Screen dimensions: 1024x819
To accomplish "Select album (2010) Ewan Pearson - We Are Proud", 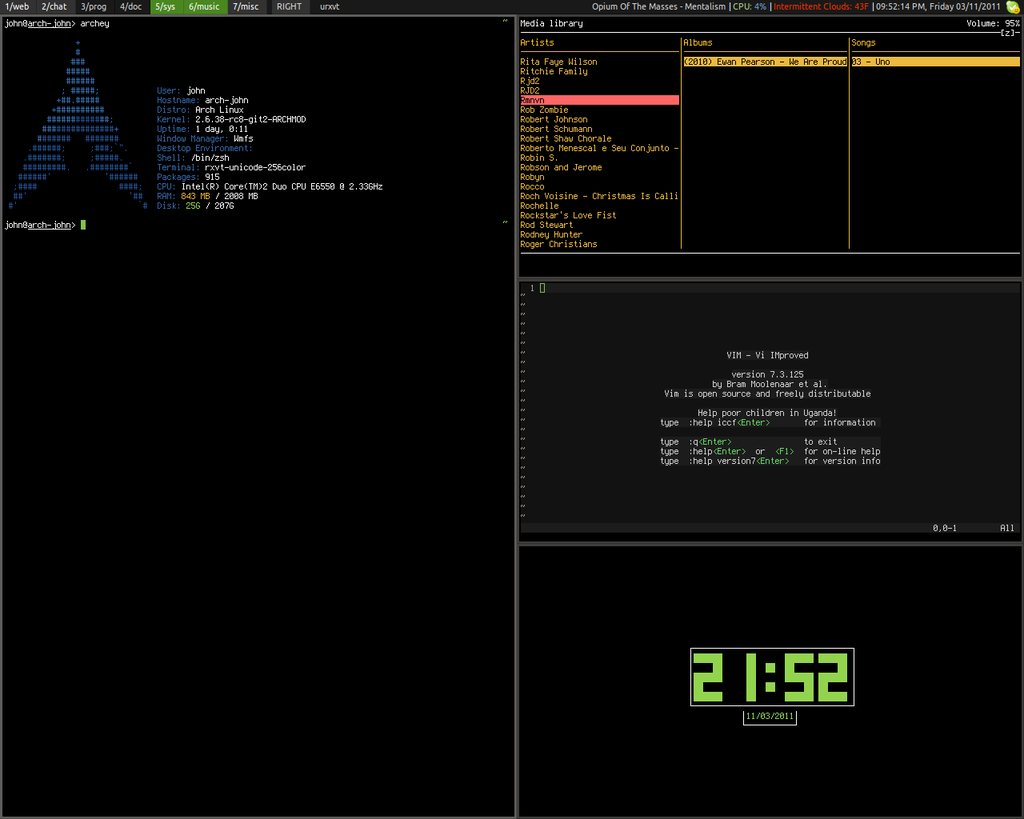I will (x=765, y=62).
